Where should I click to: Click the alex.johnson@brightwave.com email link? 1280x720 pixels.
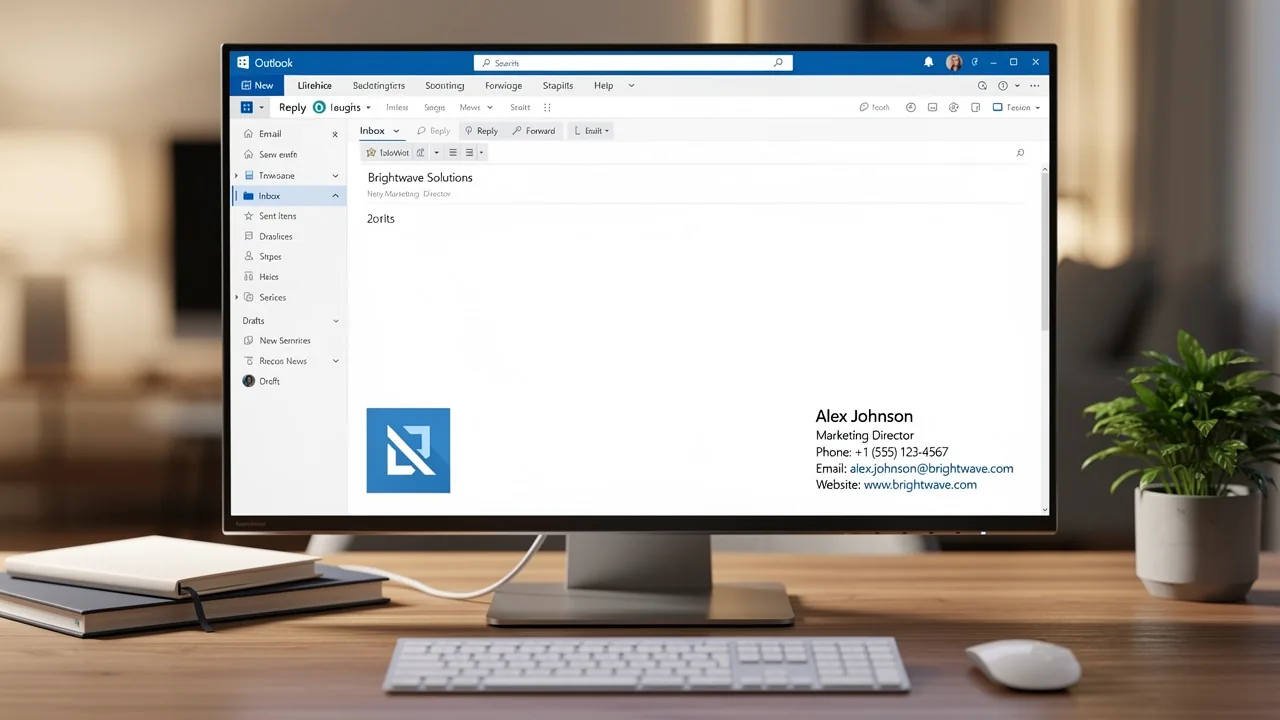click(x=931, y=468)
